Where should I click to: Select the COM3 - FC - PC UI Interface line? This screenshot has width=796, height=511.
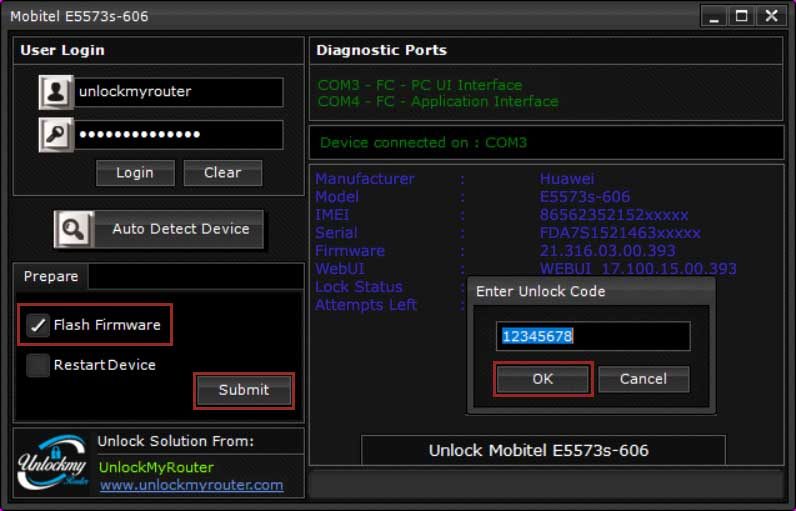coord(420,85)
